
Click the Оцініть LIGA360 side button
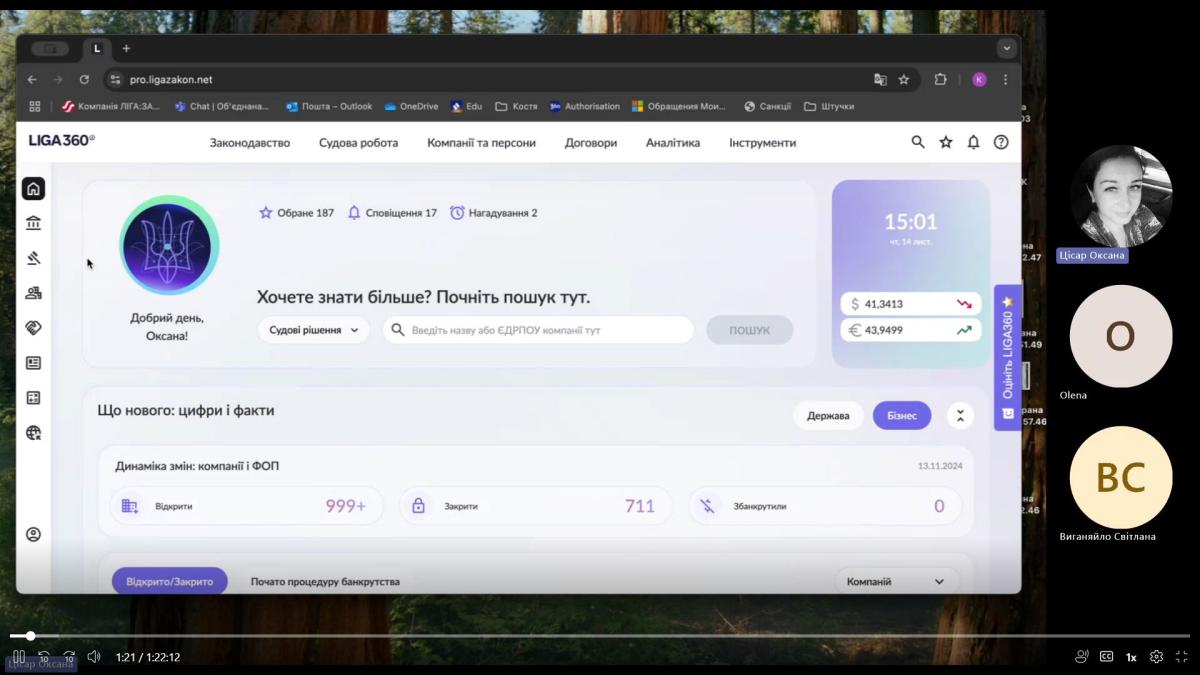pyautogui.click(x=1008, y=358)
